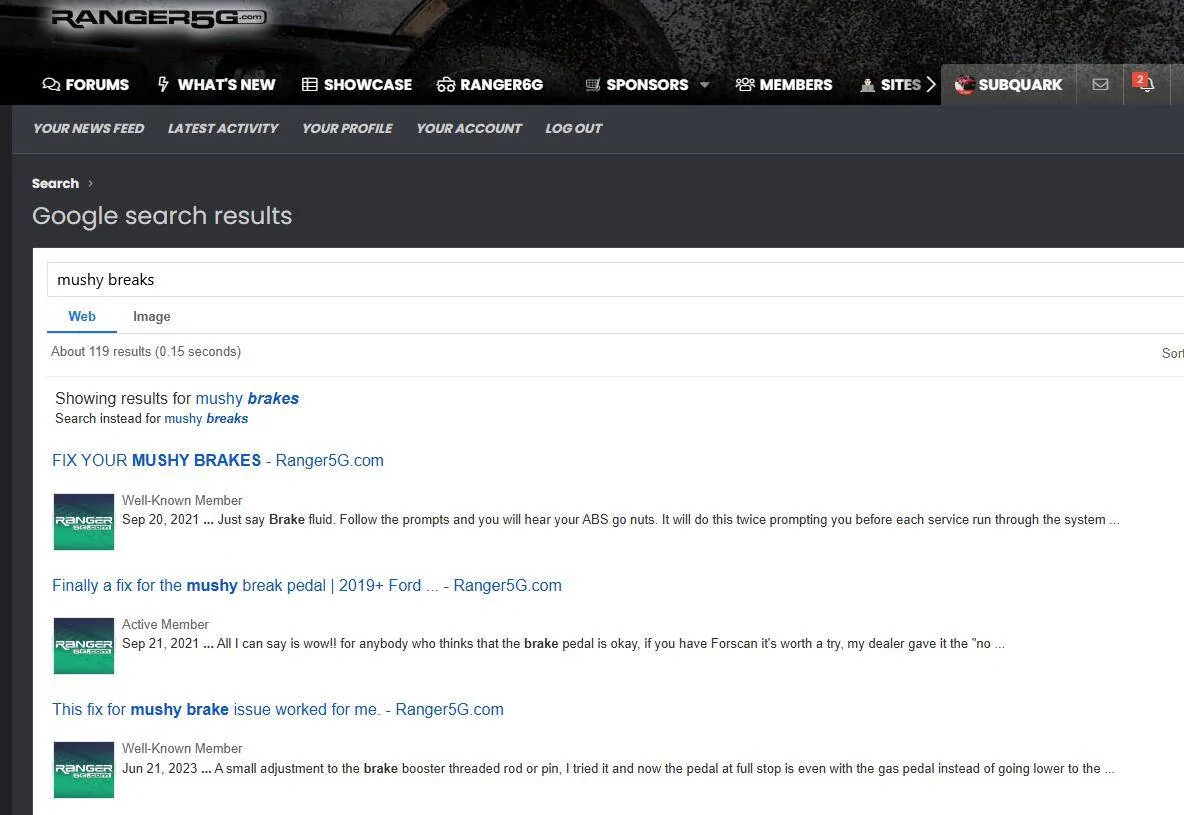Click the Sep 21, 2021 Forscan snippet text
The height and width of the screenshot is (815, 1184).
click(563, 644)
